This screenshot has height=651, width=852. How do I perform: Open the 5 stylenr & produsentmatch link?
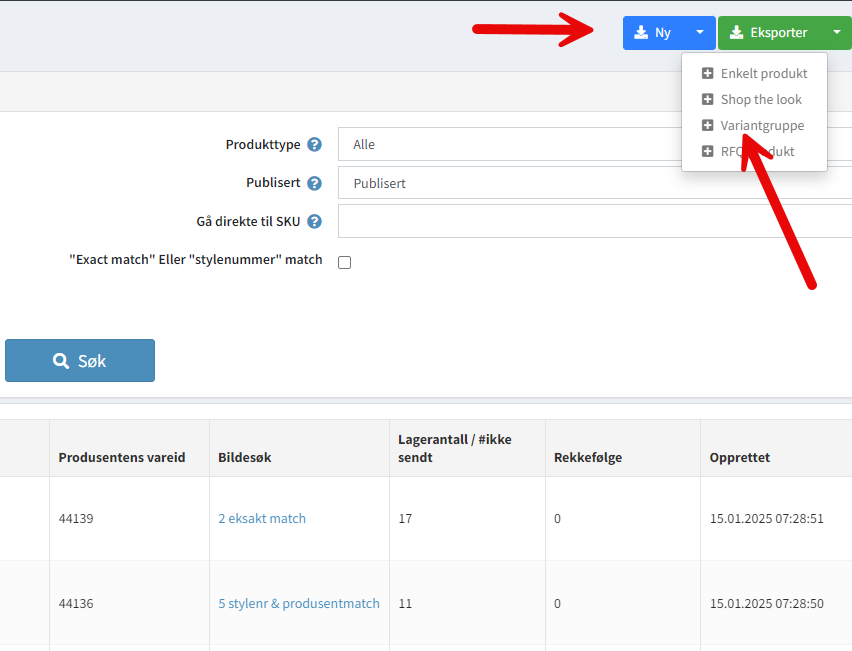coord(299,604)
